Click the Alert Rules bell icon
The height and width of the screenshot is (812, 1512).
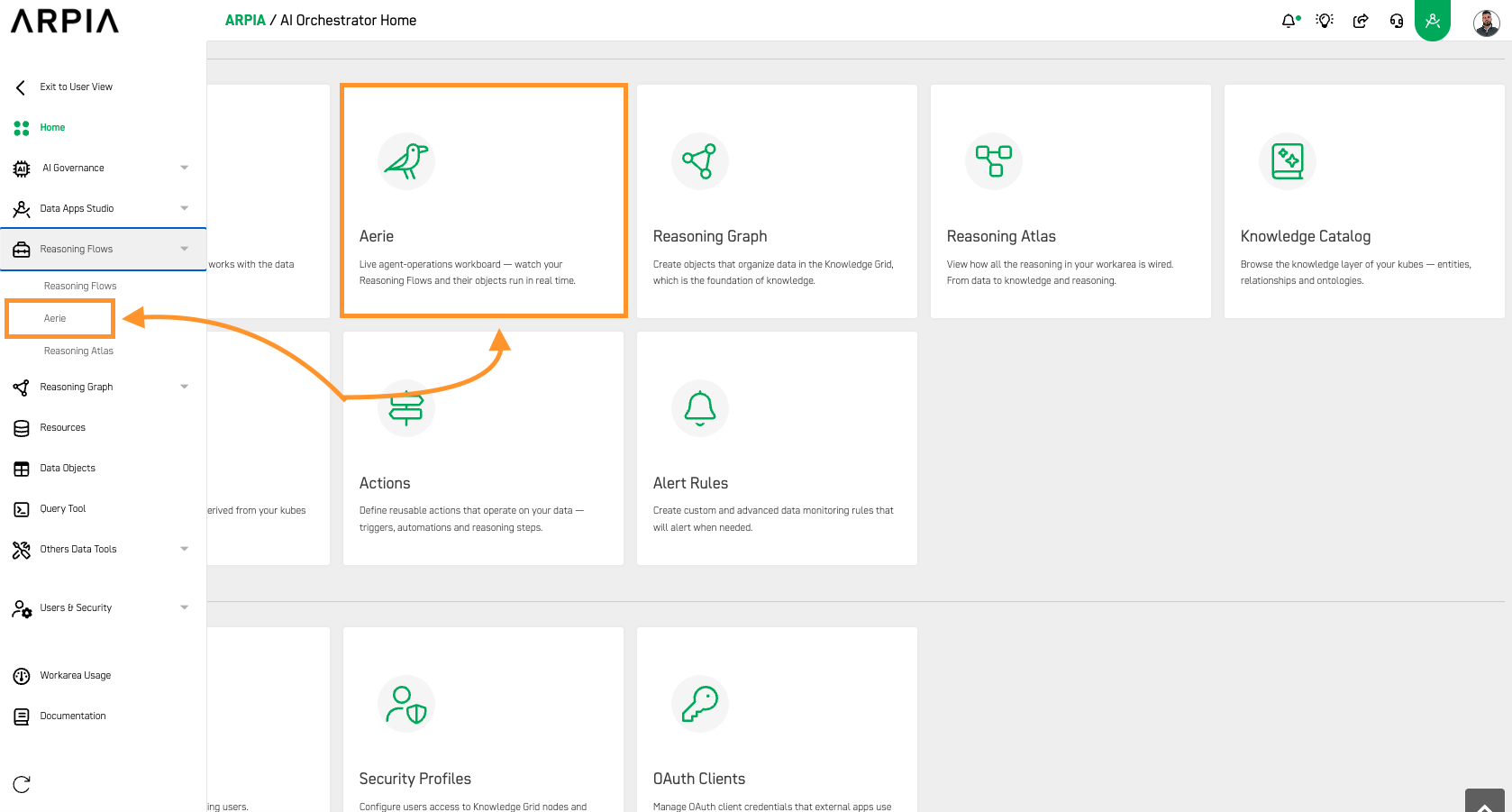[700, 408]
